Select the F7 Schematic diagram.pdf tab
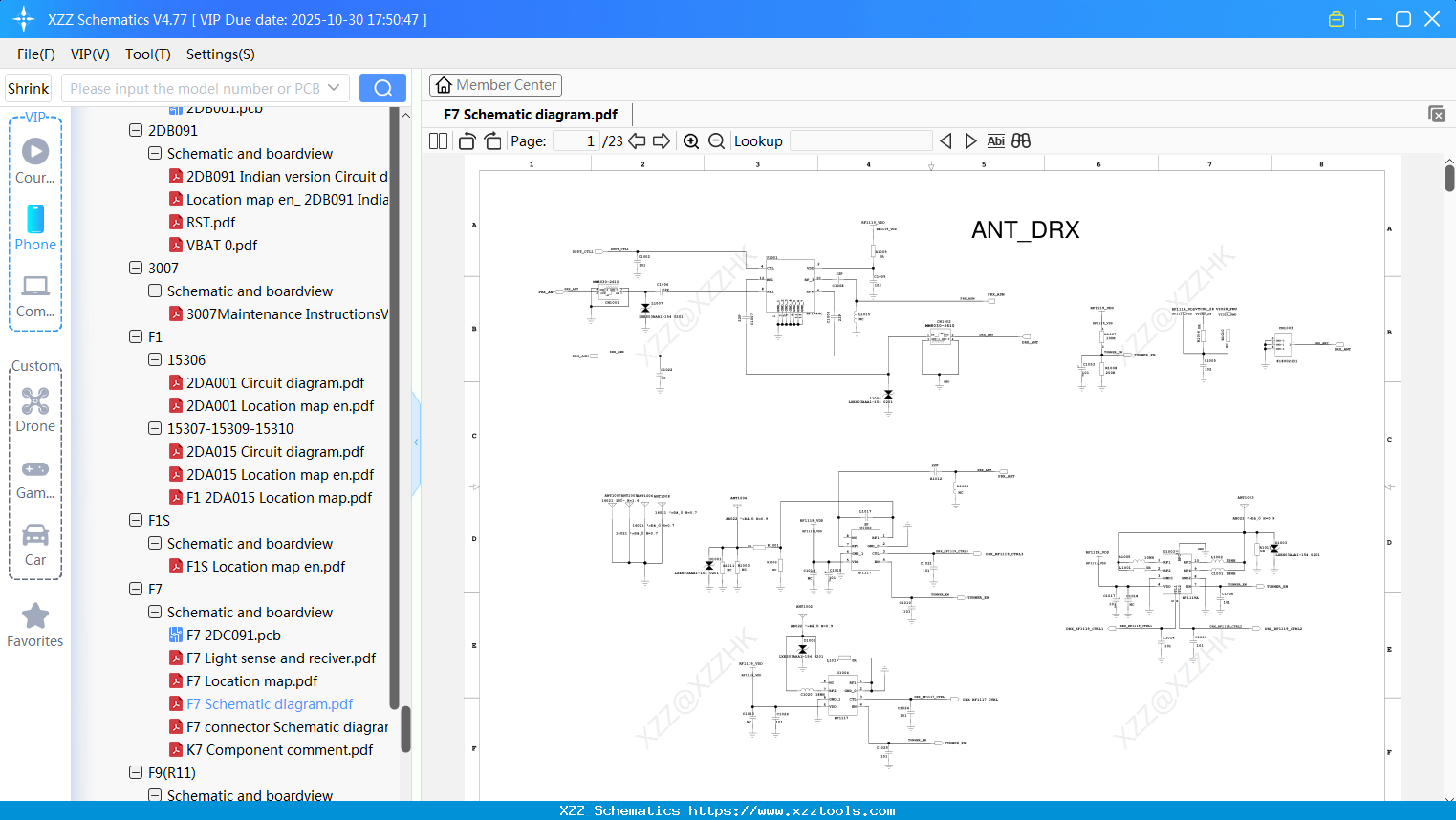Image resolution: width=1456 pixels, height=820 pixels. tap(531, 115)
